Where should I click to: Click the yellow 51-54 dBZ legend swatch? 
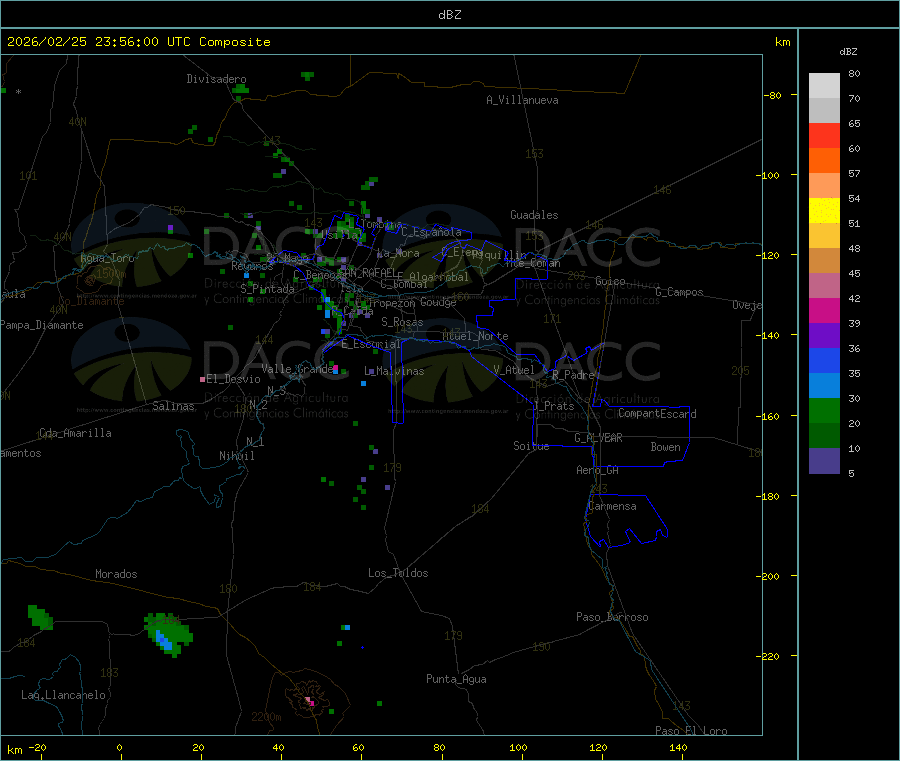(x=824, y=211)
